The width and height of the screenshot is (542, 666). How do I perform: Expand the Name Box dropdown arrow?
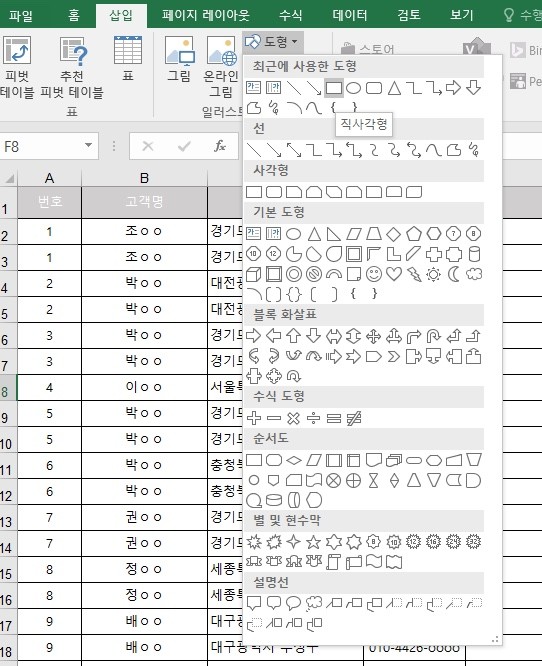click(x=88, y=146)
